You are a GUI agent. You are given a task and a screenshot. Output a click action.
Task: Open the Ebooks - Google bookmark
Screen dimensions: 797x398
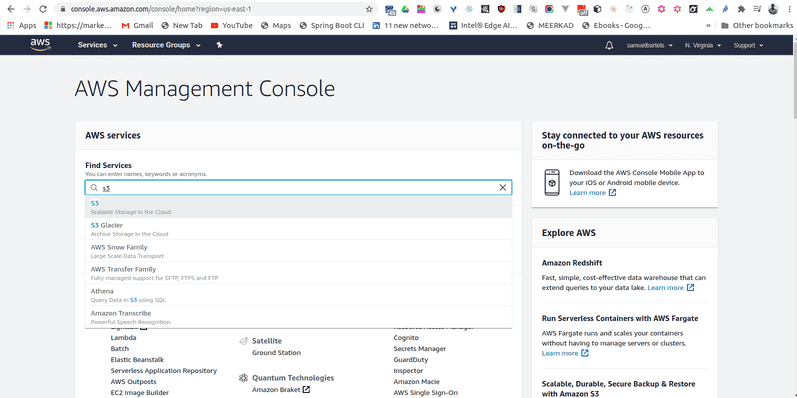pyautogui.click(x=616, y=25)
